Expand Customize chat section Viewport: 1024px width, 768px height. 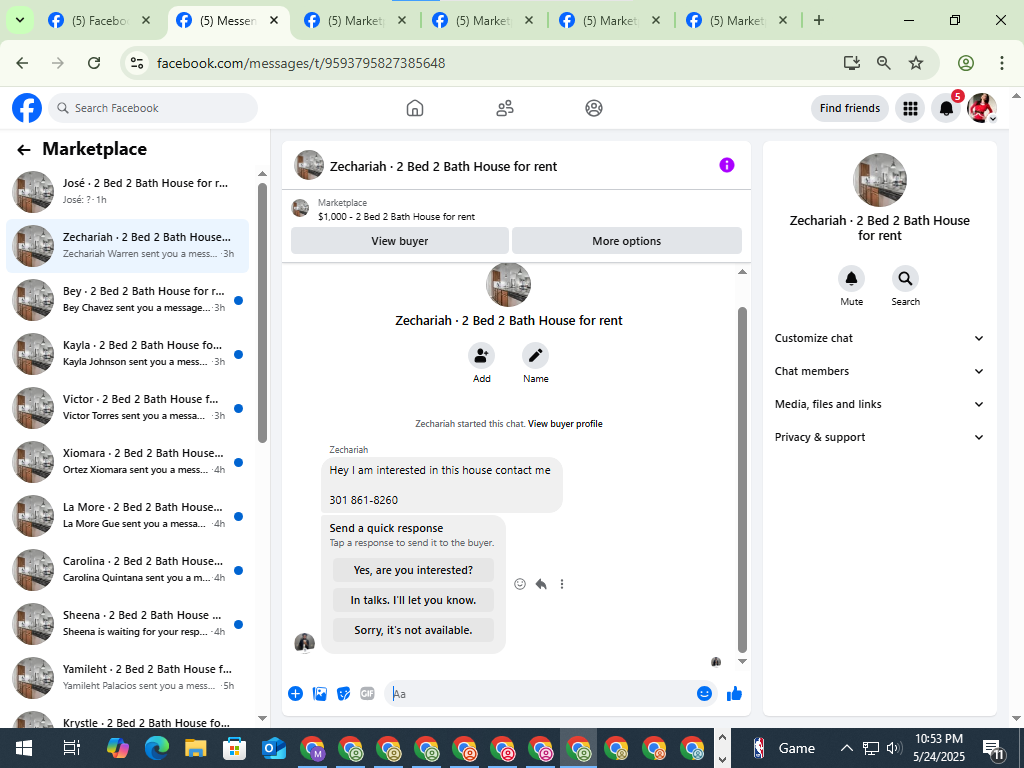click(x=879, y=338)
